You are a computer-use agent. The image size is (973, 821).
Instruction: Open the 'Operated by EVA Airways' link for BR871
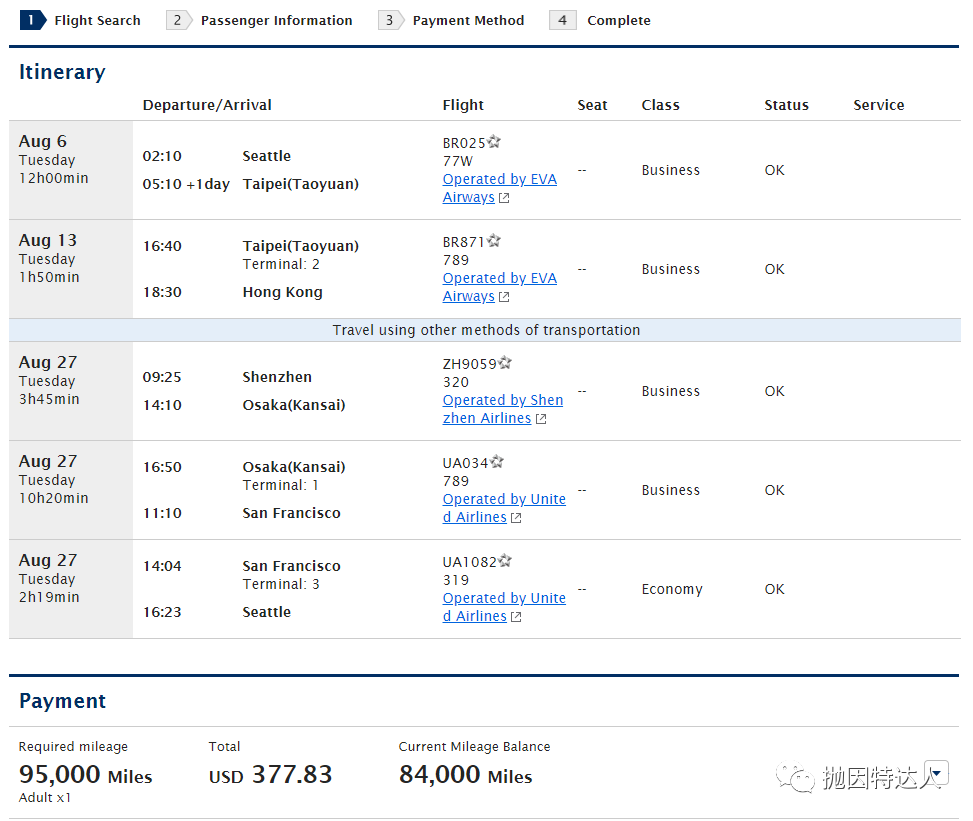(500, 287)
